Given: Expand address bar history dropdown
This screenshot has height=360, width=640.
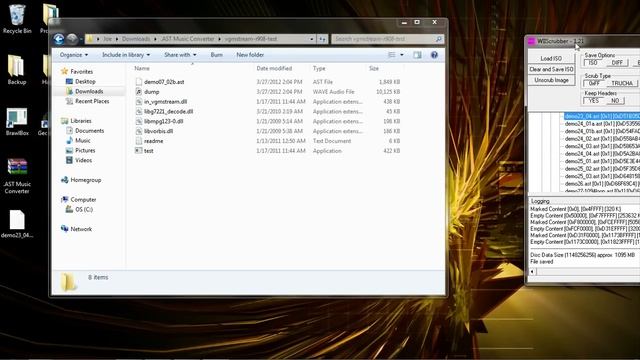Looking at the screenshot, I should pyautogui.click(x=311, y=39).
